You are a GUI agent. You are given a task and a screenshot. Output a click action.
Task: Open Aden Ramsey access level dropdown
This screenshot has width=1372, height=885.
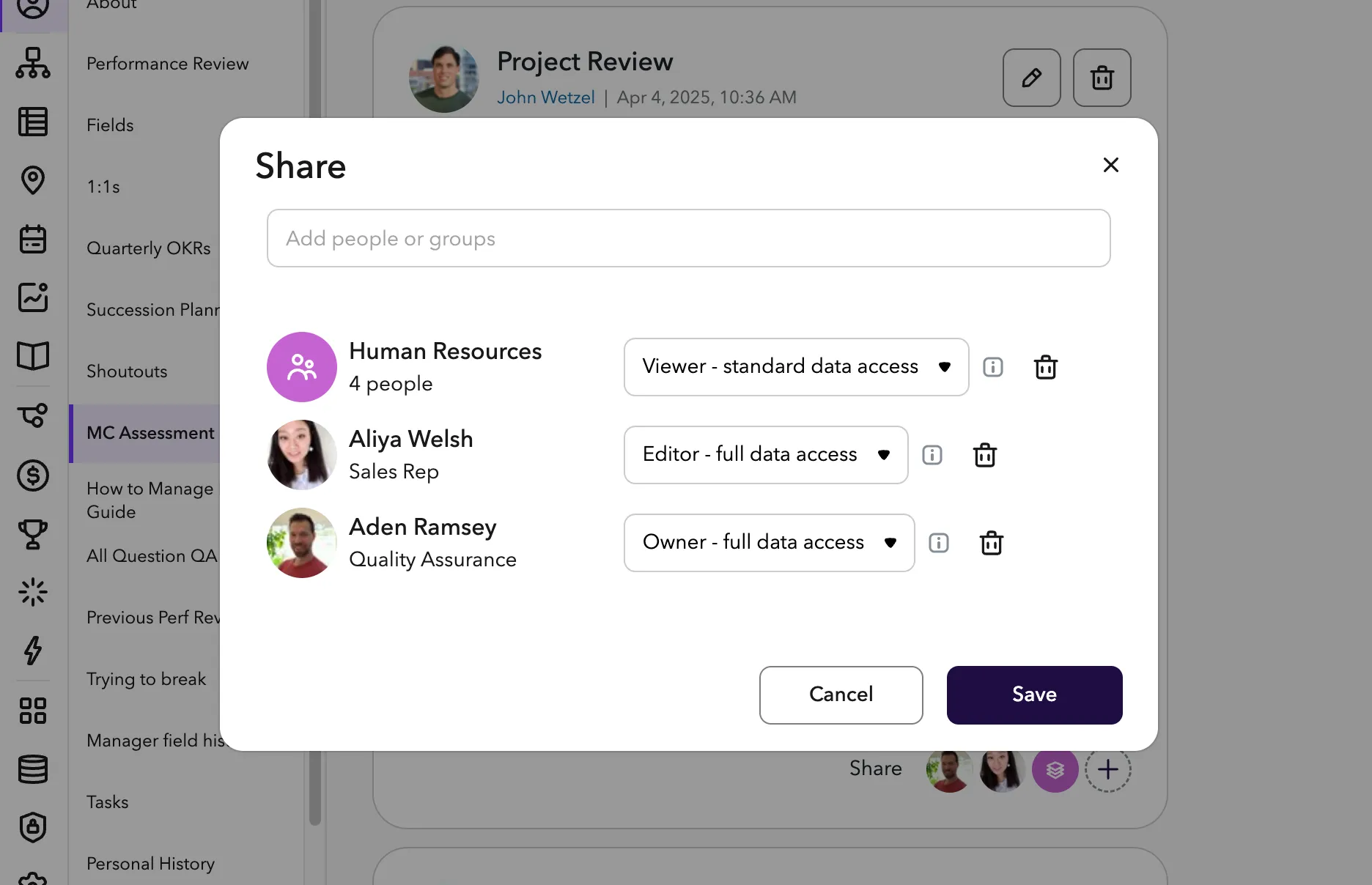(770, 543)
